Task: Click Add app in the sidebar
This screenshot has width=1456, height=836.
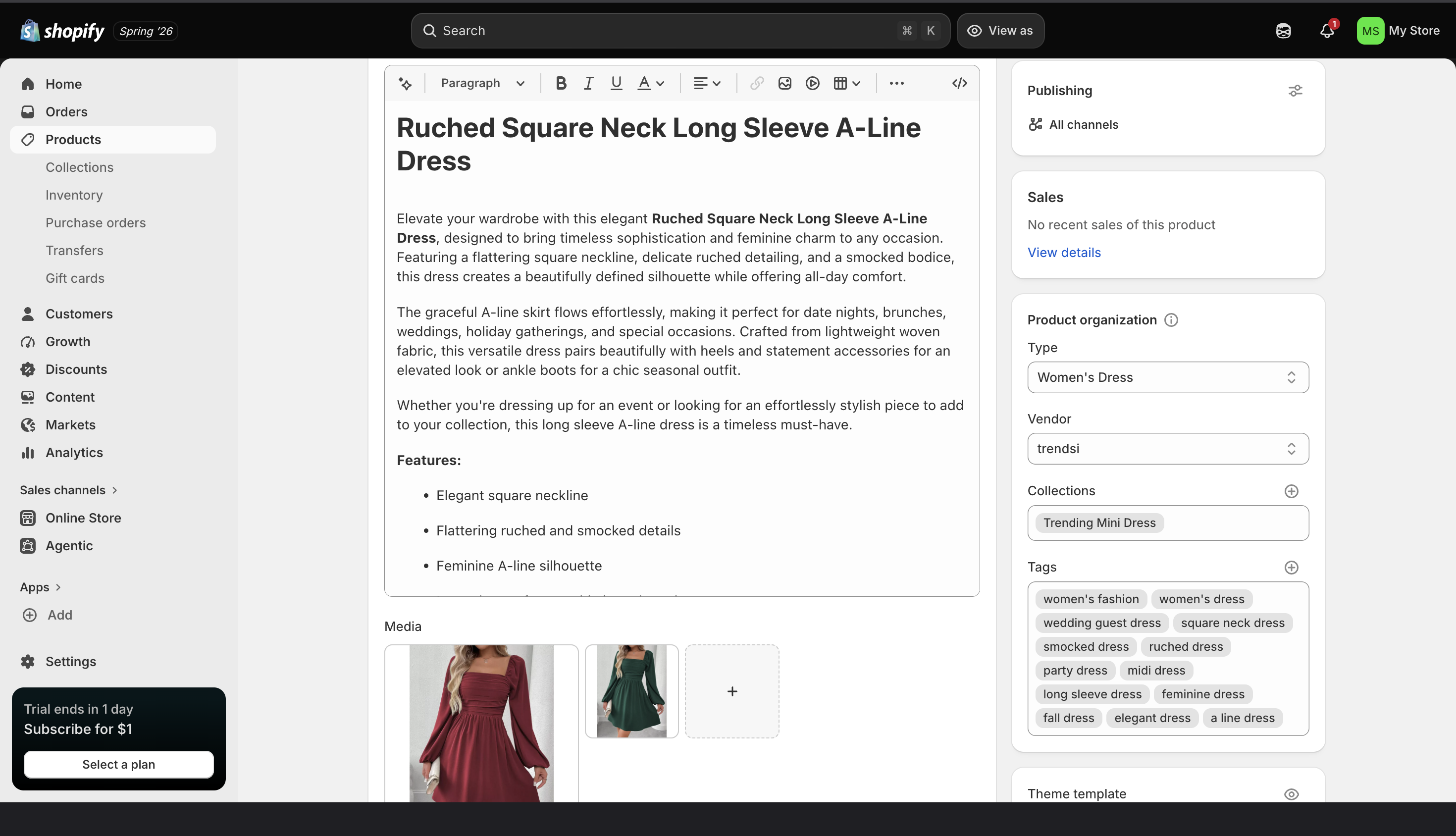Action: [x=47, y=615]
